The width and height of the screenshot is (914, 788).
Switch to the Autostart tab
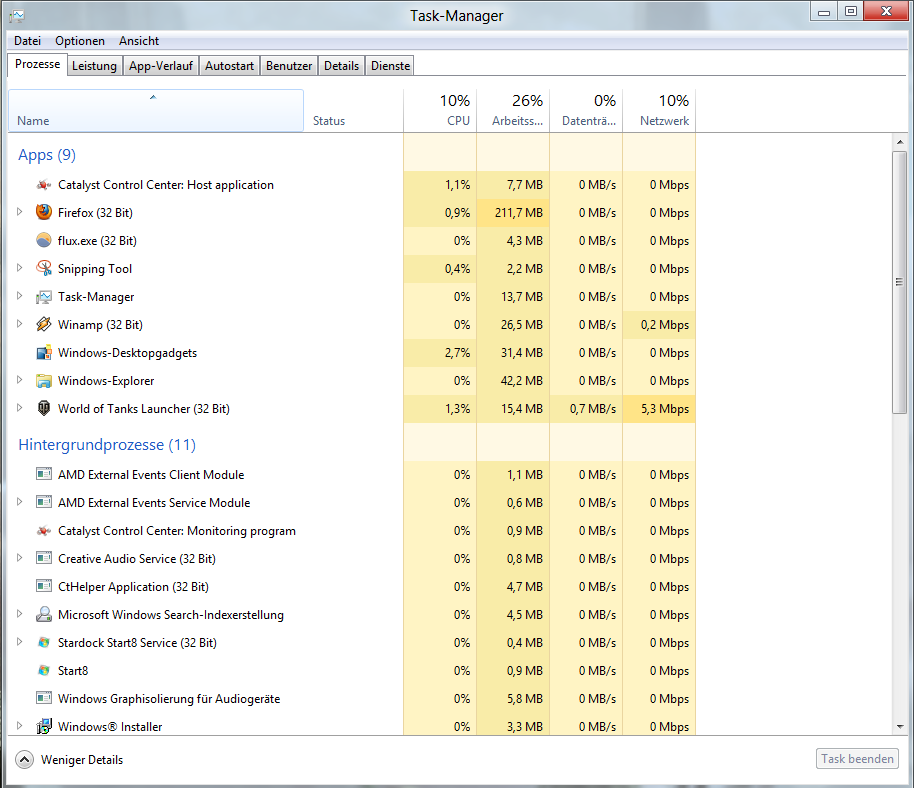tap(230, 66)
